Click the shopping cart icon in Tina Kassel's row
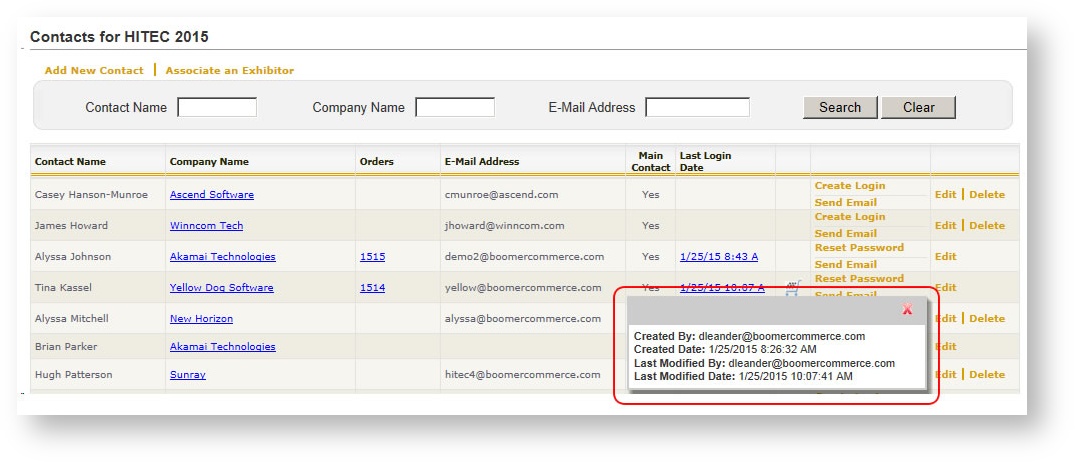The width and height of the screenshot is (1075, 463). point(793,288)
